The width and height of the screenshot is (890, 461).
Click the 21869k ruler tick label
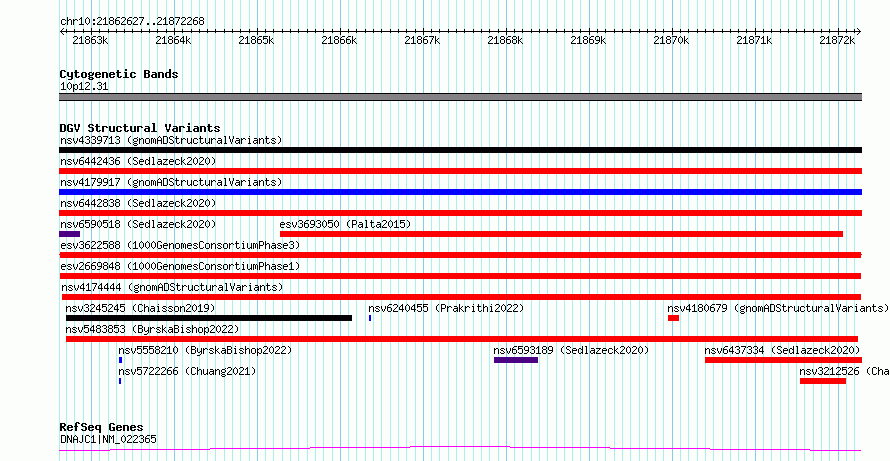coord(589,40)
